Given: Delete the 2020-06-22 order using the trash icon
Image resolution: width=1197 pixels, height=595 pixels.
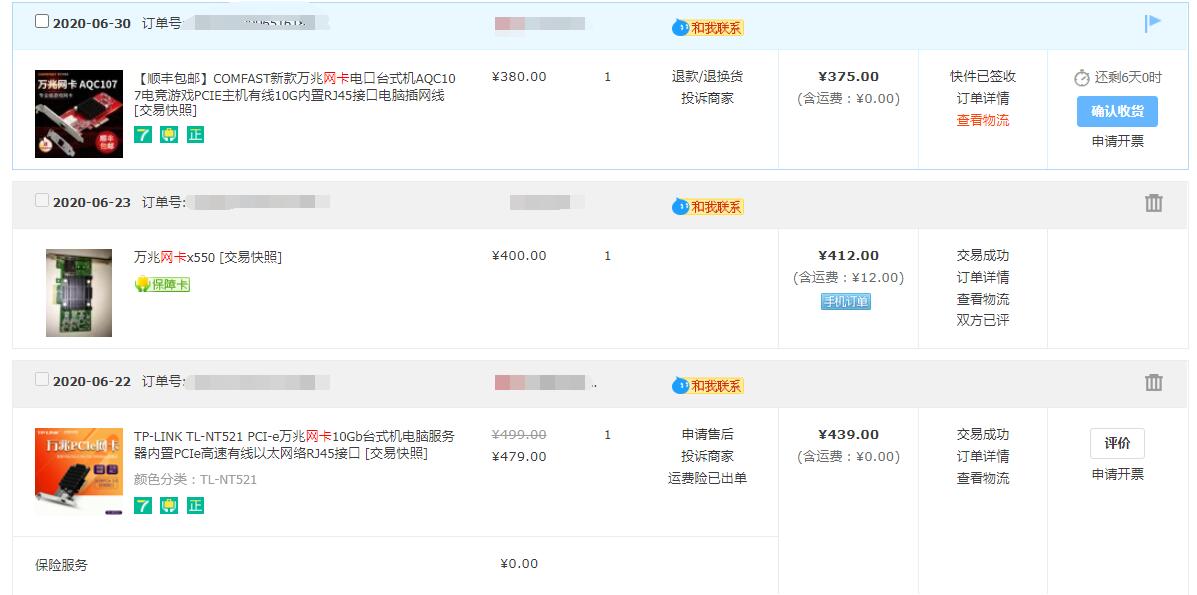Looking at the screenshot, I should [1155, 383].
